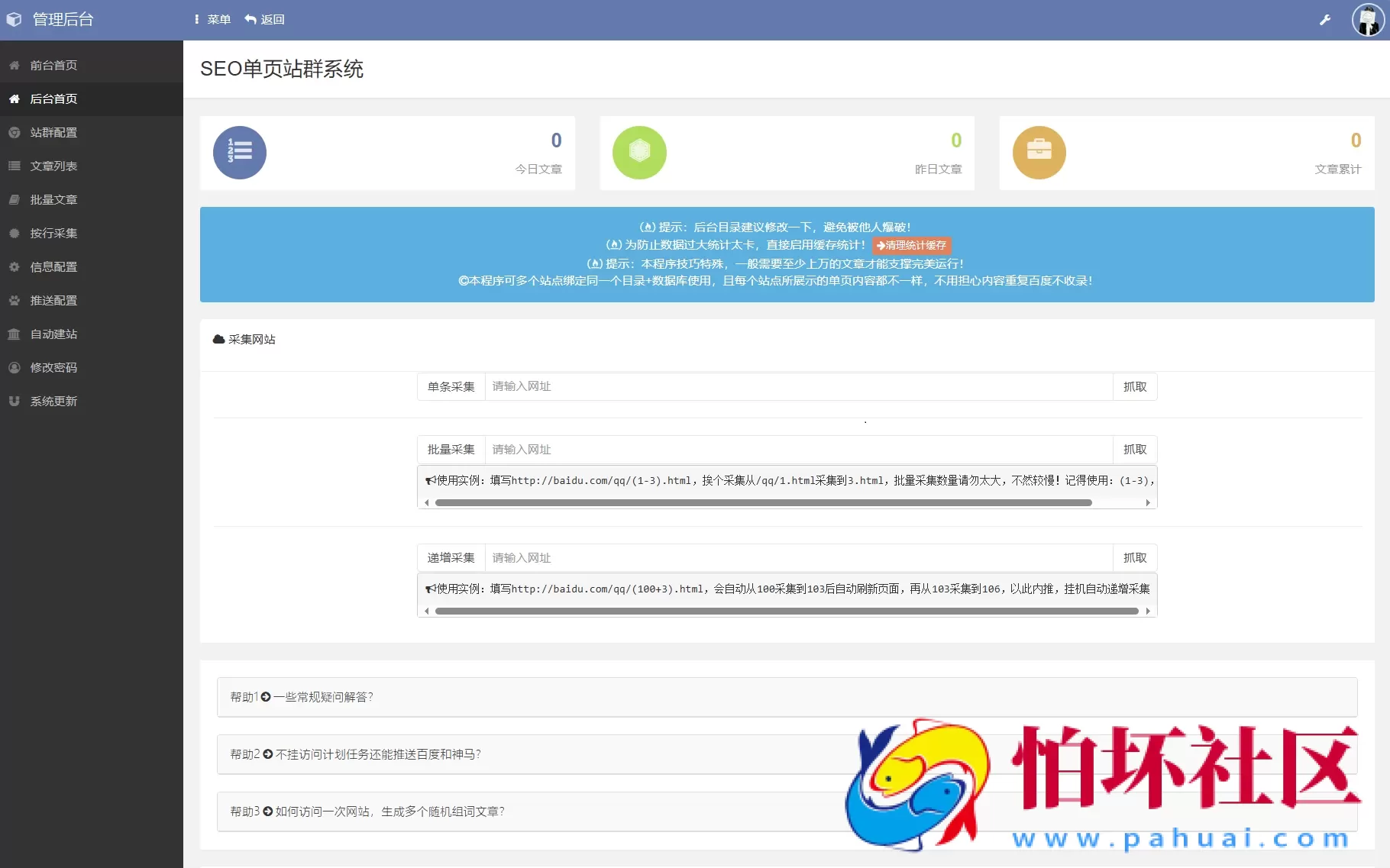Click 返回 in the top bar
The height and width of the screenshot is (868, 1390).
pos(264,19)
